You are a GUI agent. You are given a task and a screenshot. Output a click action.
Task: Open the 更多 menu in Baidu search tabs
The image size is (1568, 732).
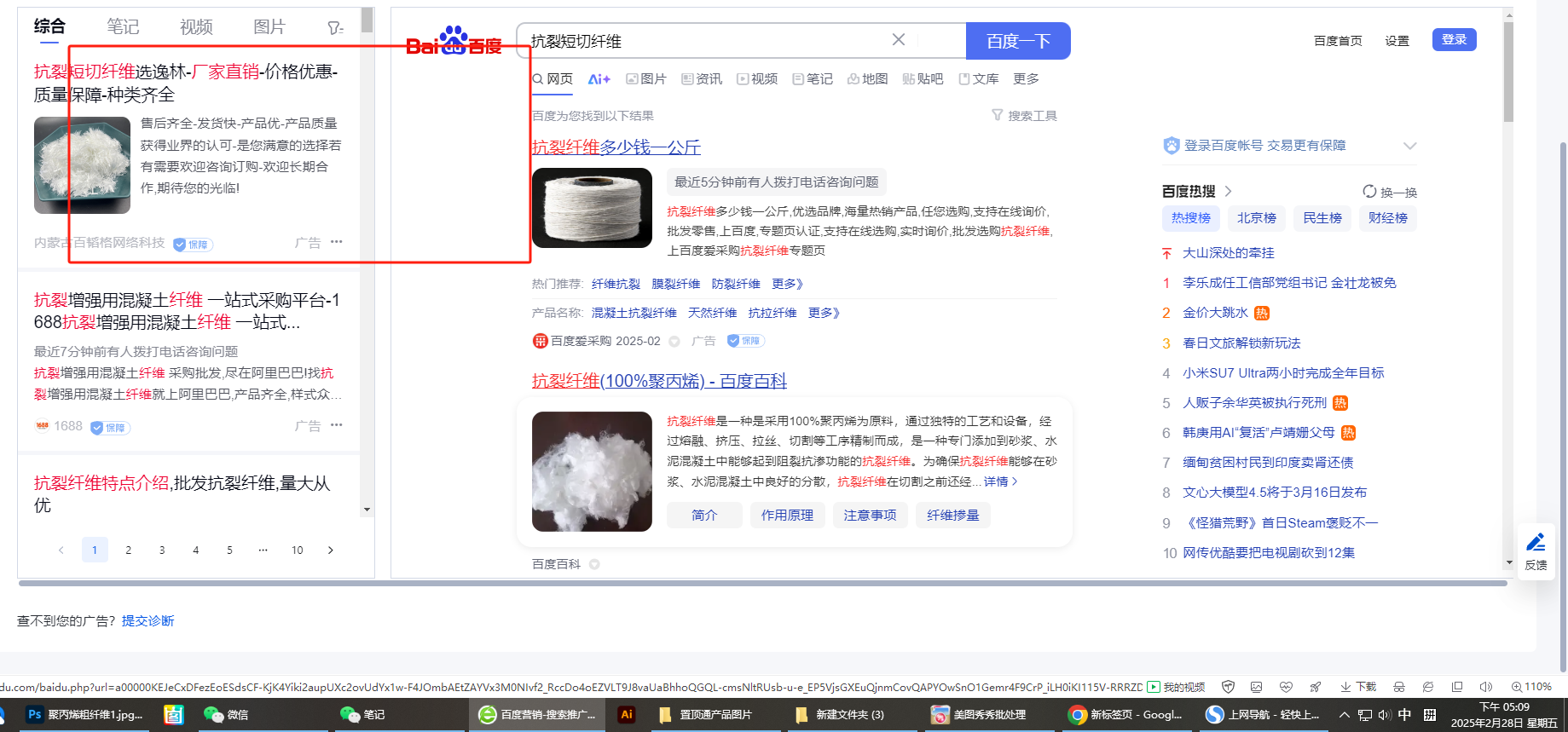click(1026, 79)
